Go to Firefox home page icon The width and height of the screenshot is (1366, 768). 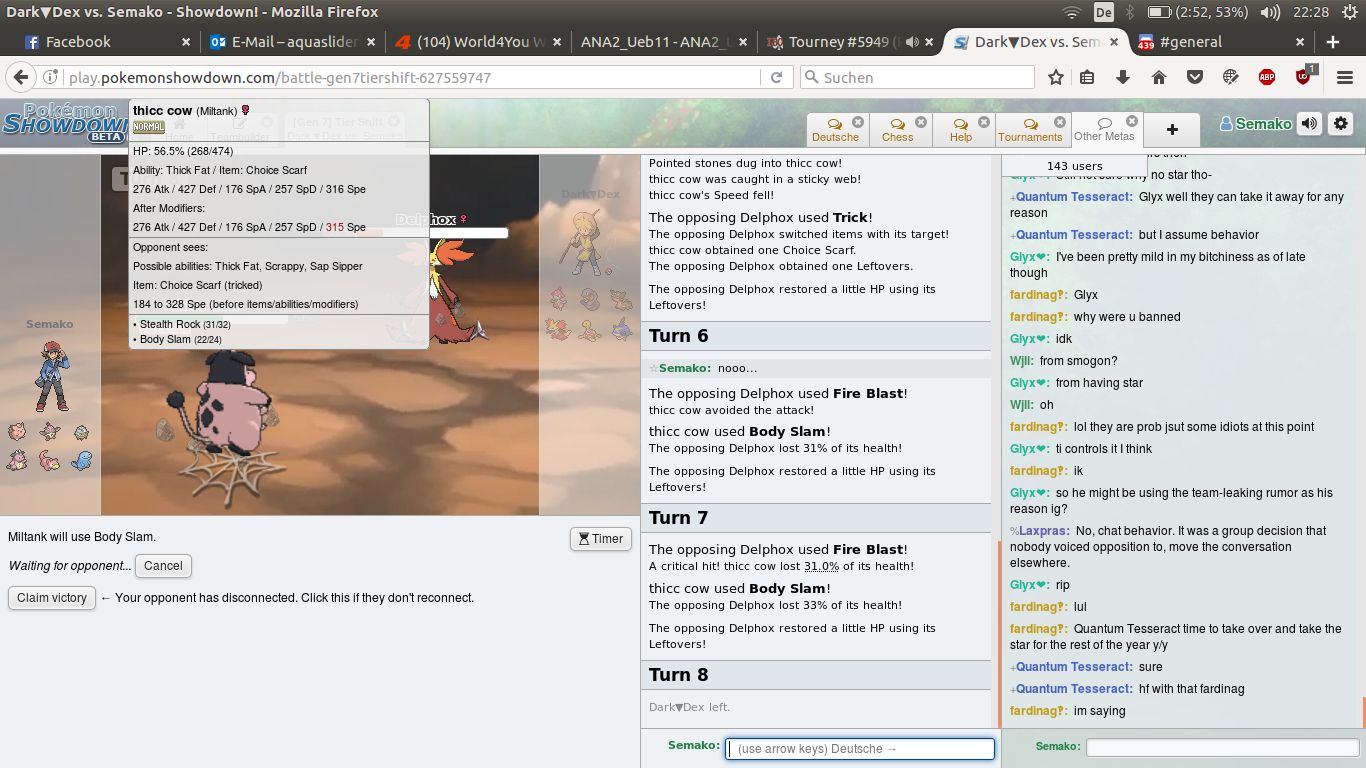[x=1159, y=77]
